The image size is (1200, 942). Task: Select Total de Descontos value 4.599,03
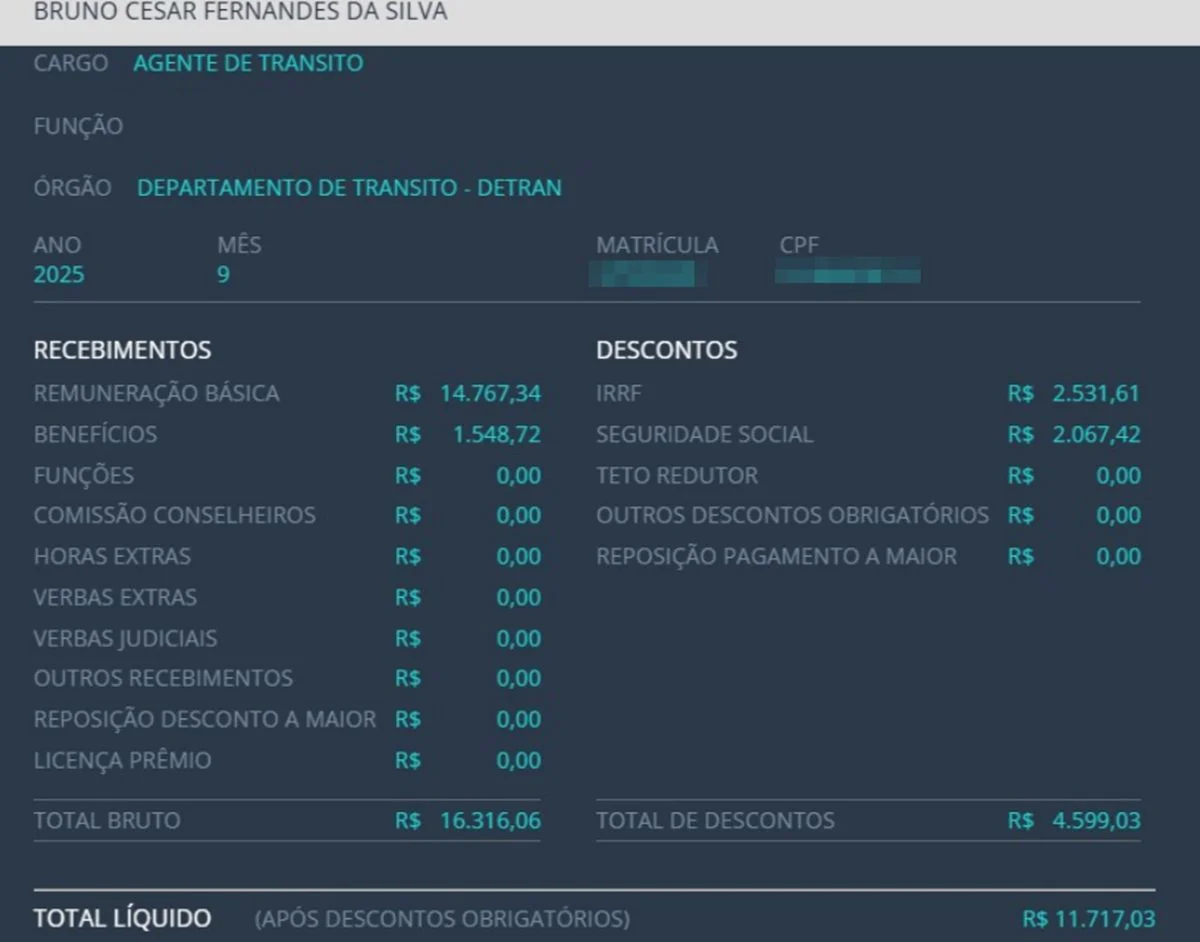point(1095,821)
